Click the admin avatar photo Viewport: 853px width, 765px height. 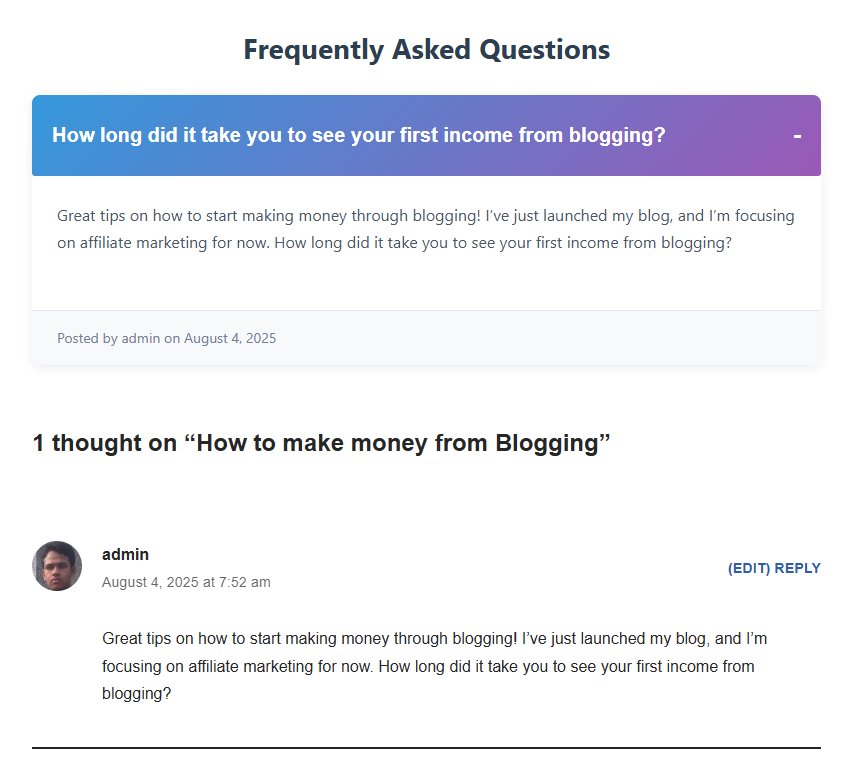57,566
